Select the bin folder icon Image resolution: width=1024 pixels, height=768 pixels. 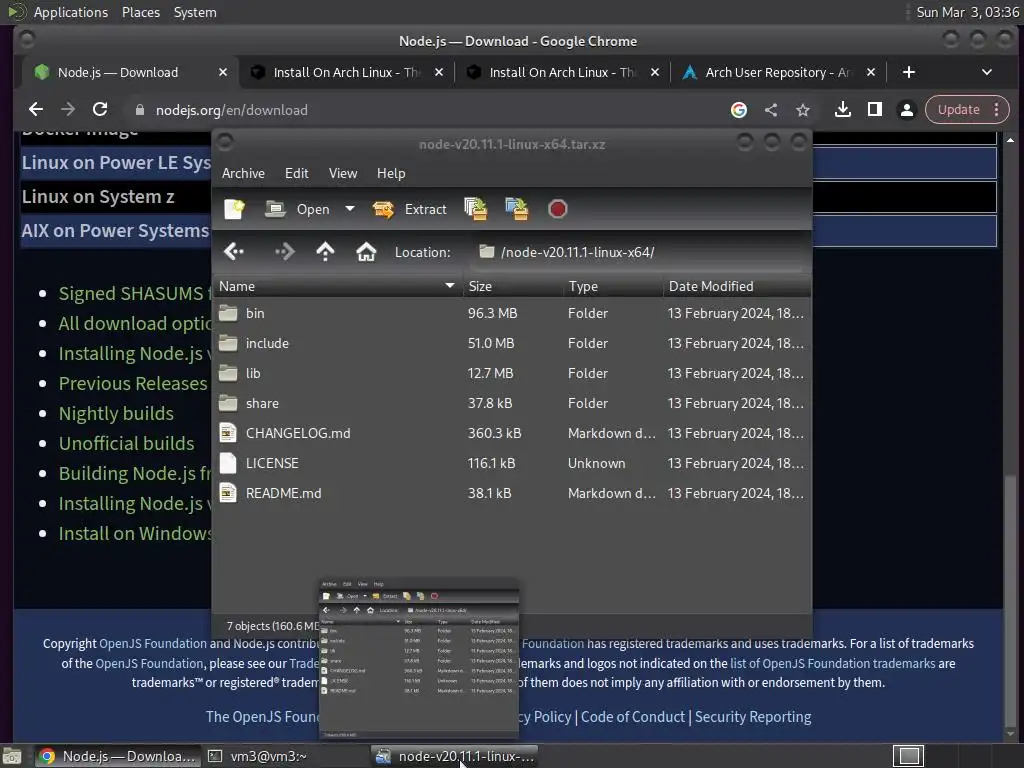[228, 313]
